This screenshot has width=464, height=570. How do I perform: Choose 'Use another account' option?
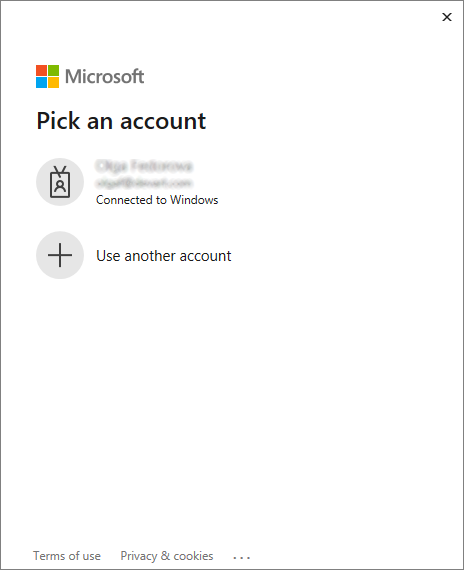(163, 256)
